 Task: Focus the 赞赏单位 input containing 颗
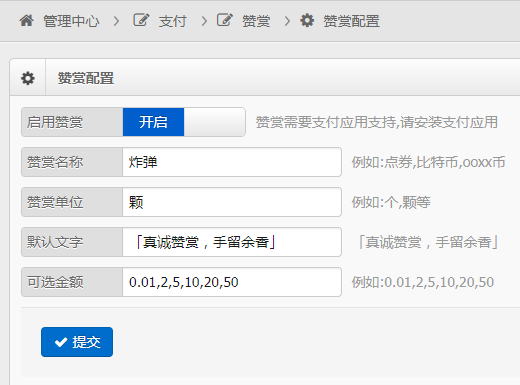point(232,202)
